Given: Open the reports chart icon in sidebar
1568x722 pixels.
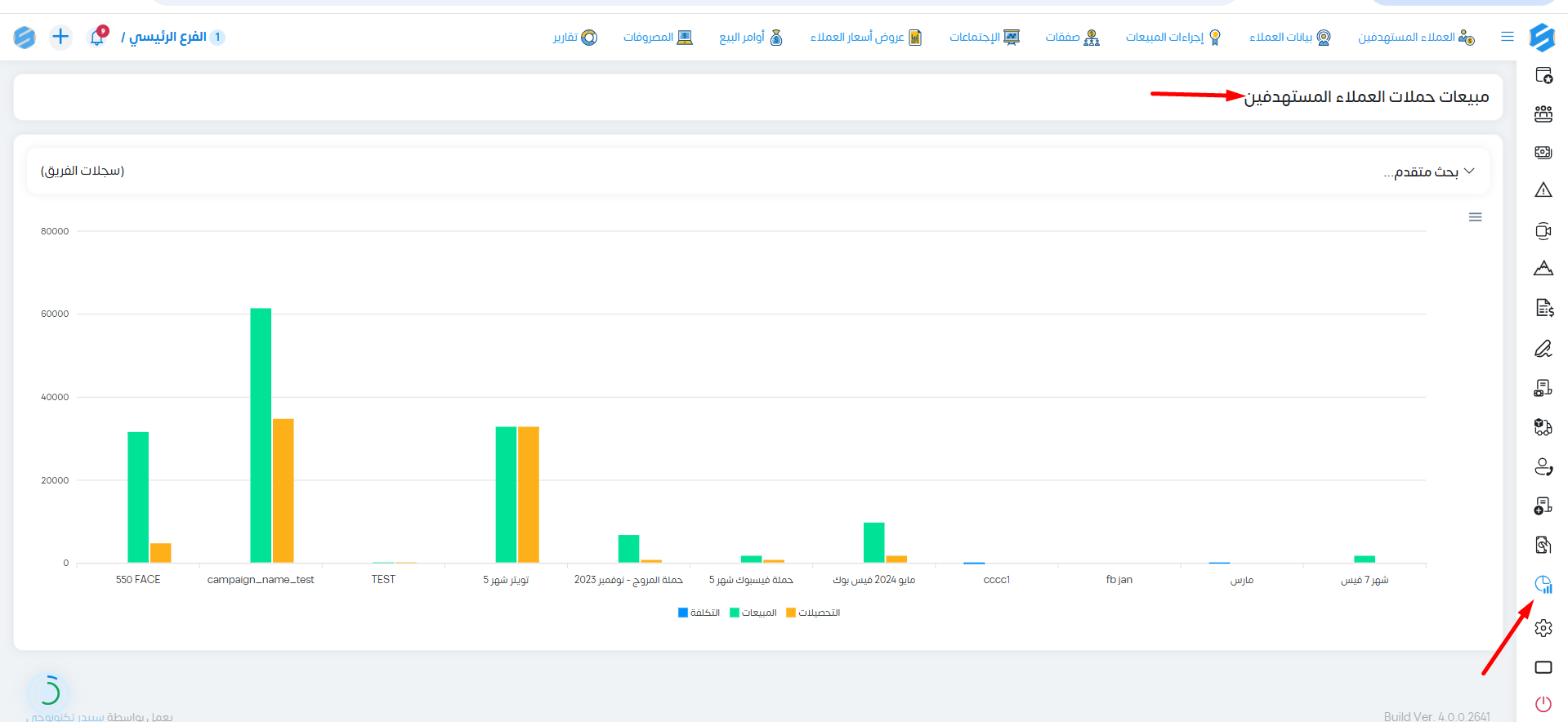Looking at the screenshot, I should (x=1543, y=585).
